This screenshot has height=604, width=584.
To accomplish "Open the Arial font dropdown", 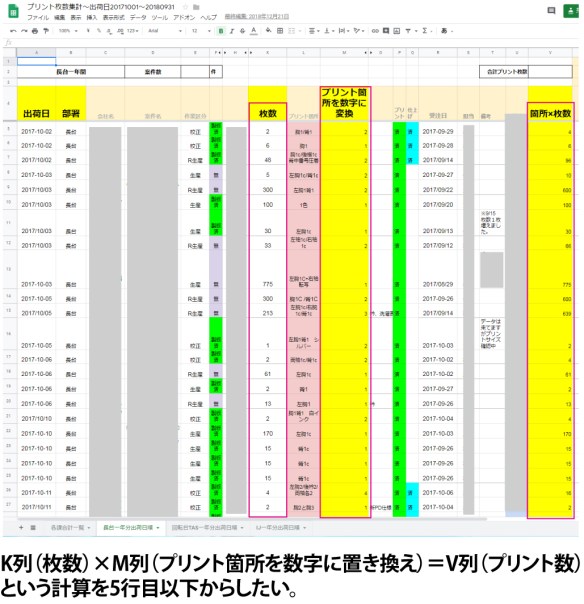I will [164, 31].
